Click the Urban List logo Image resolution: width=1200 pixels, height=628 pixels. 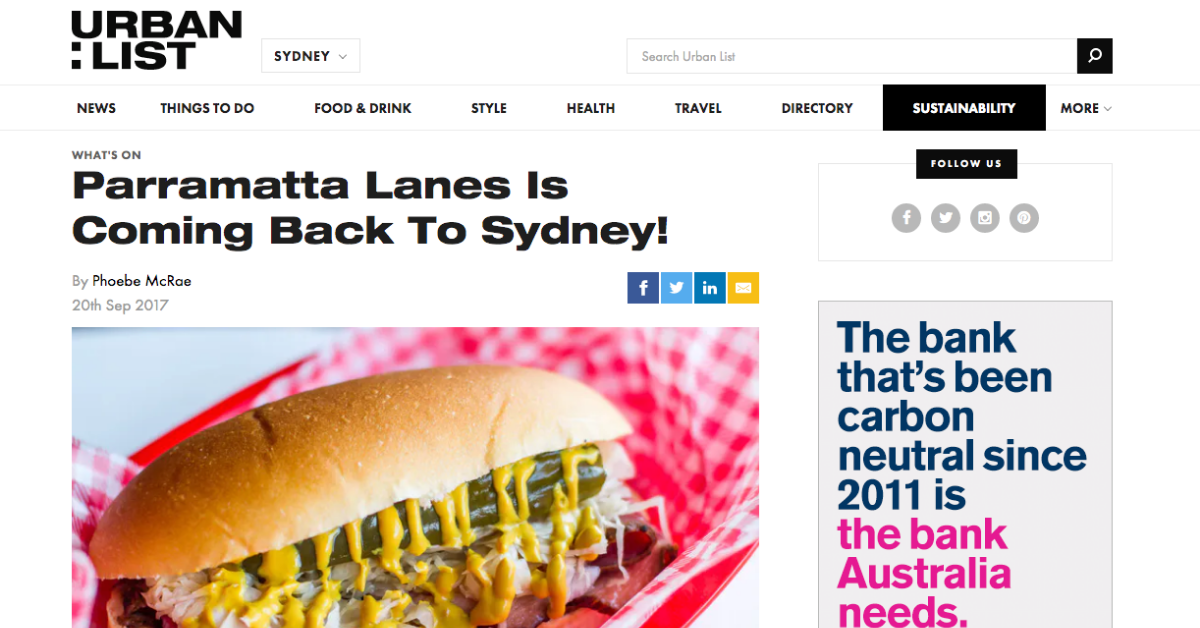pyautogui.click(x=156, y=40)
